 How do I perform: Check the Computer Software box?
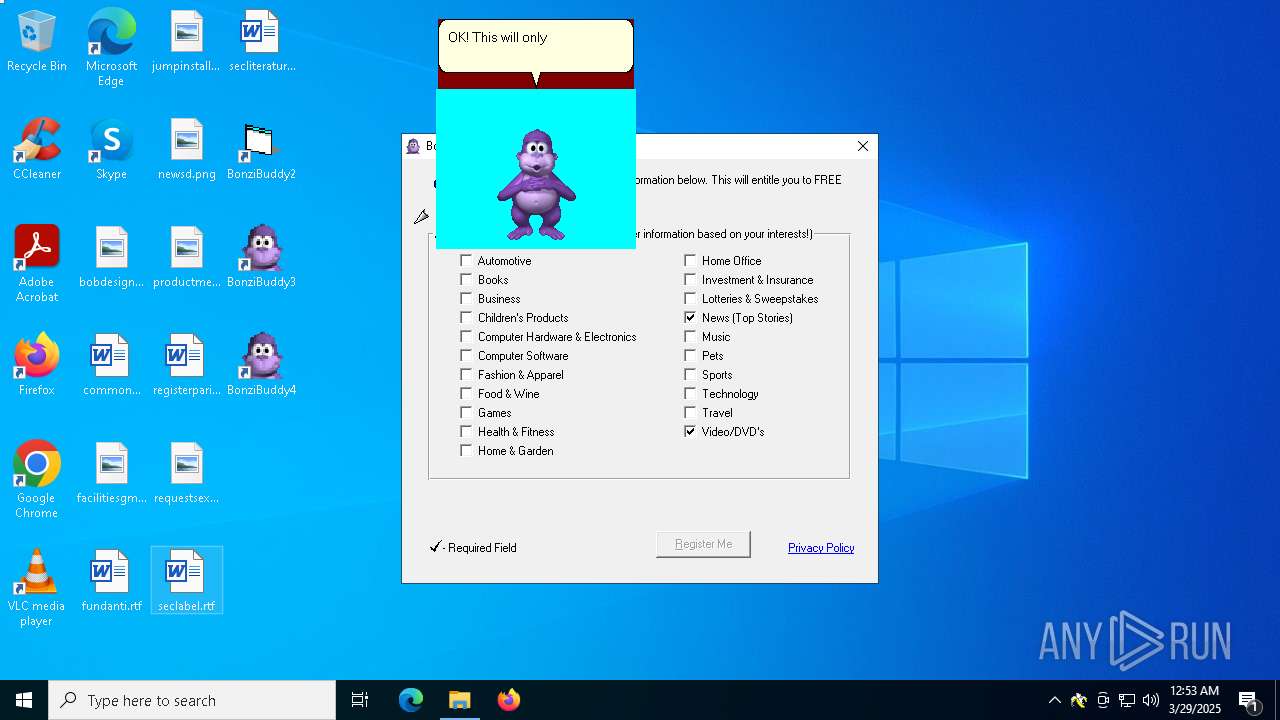point(466,356)
